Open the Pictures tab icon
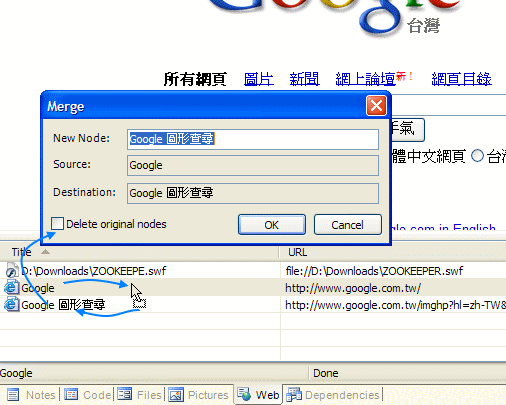 click(x=176, y=395)
